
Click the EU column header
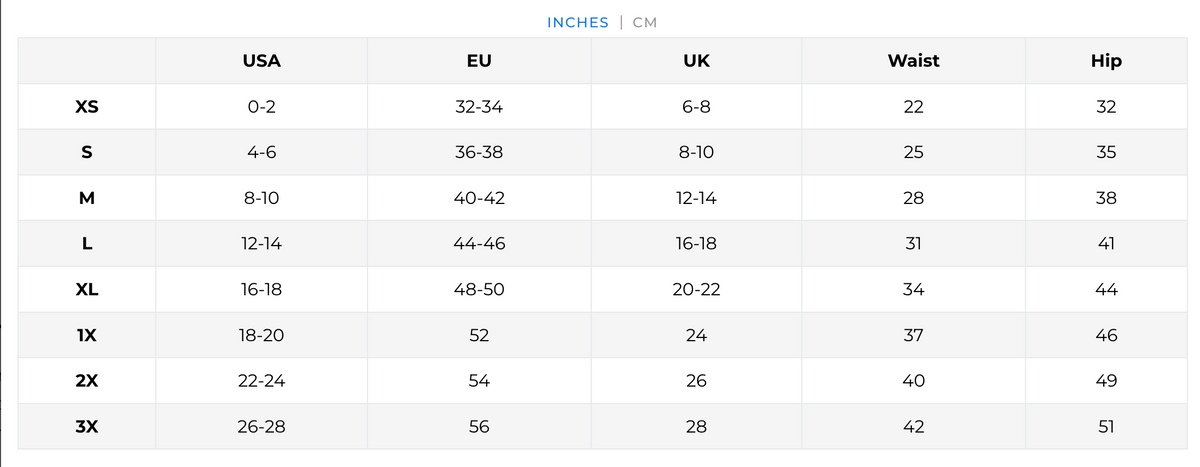(x=479, y=61)
